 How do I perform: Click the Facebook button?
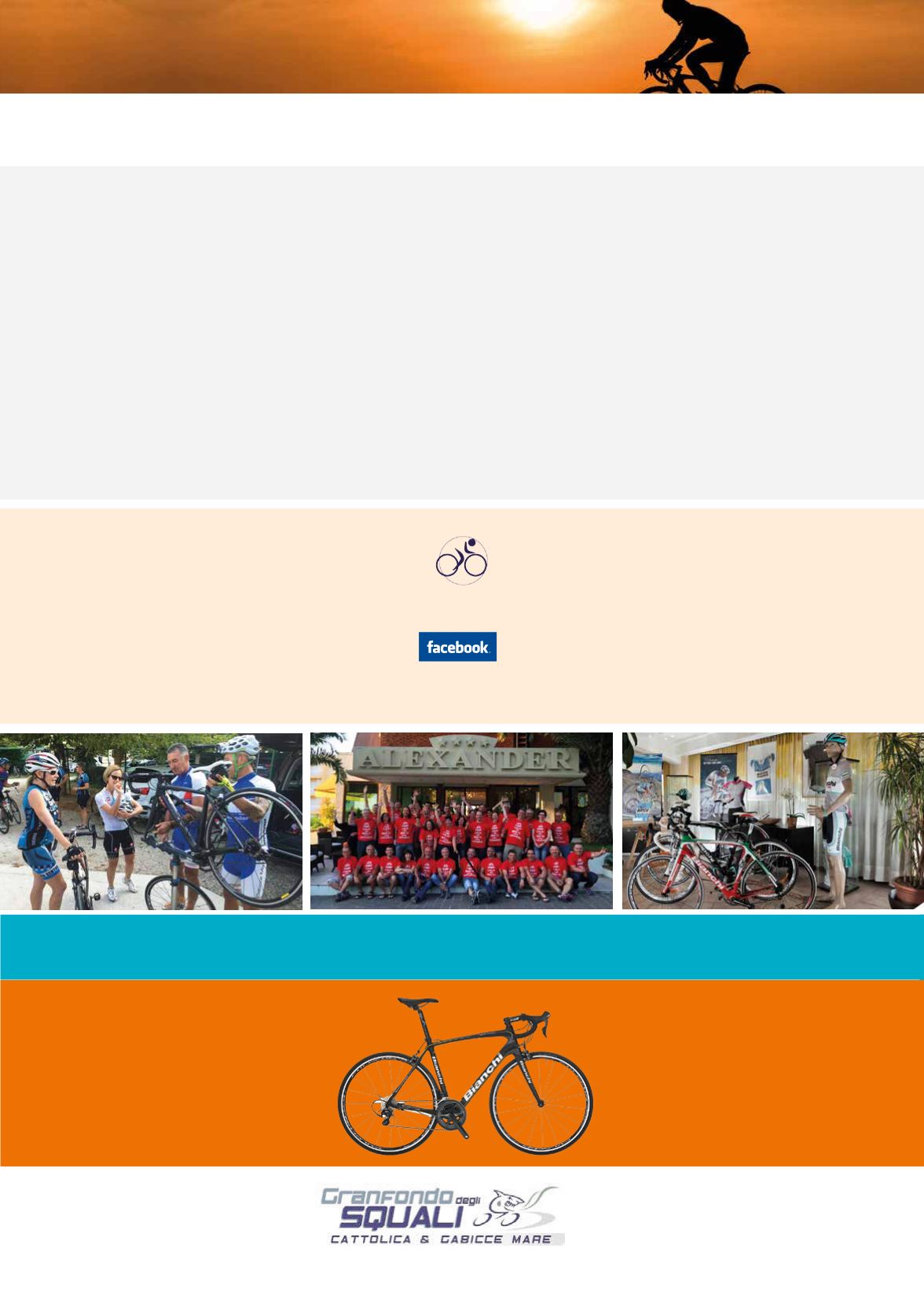[x=457, y=647]
